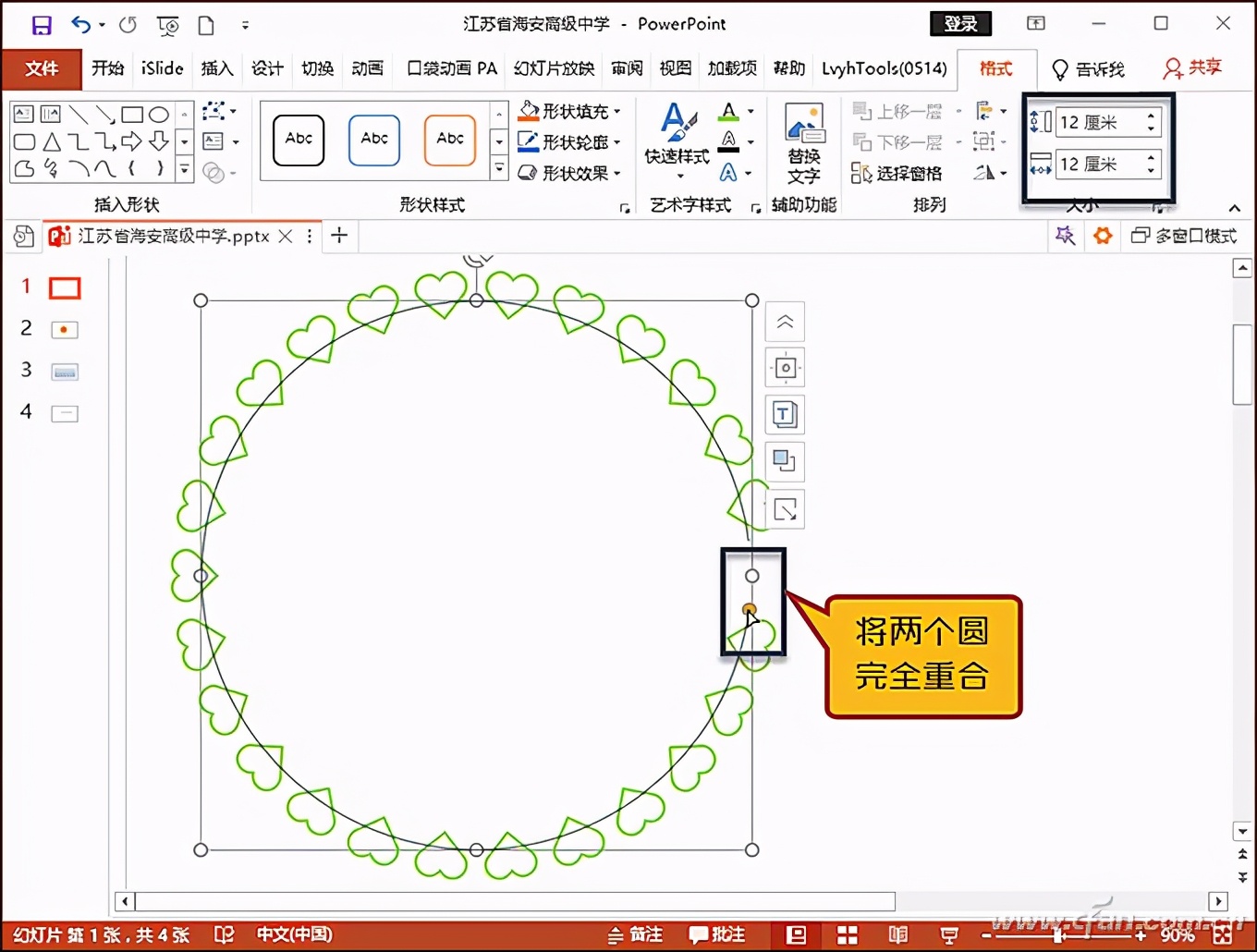
Task: Toggle 多窗口模式 multi-window mode
Action: click(1184, 236)
